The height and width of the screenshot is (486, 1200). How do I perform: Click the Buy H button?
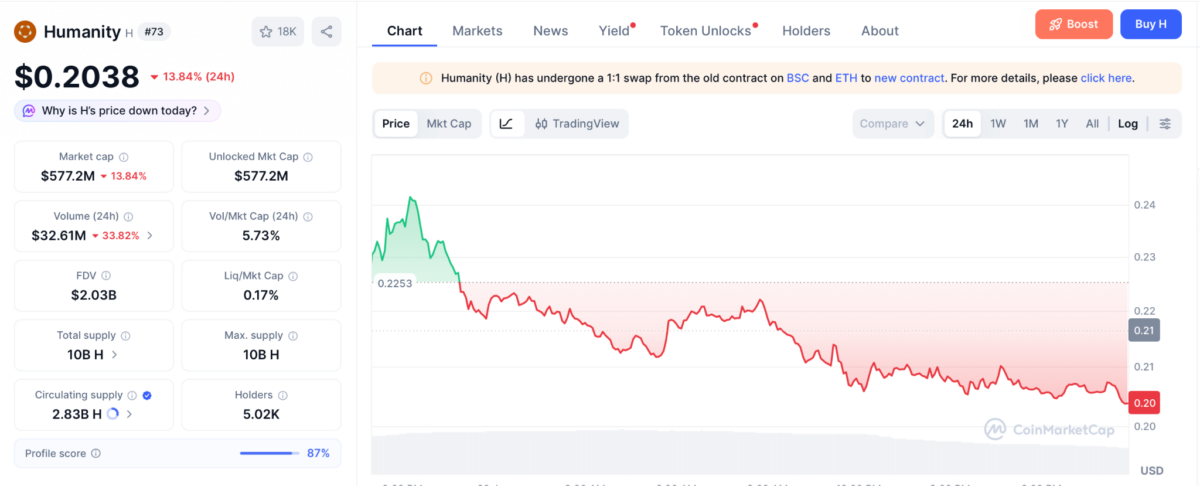click(x=1150, y=24)
